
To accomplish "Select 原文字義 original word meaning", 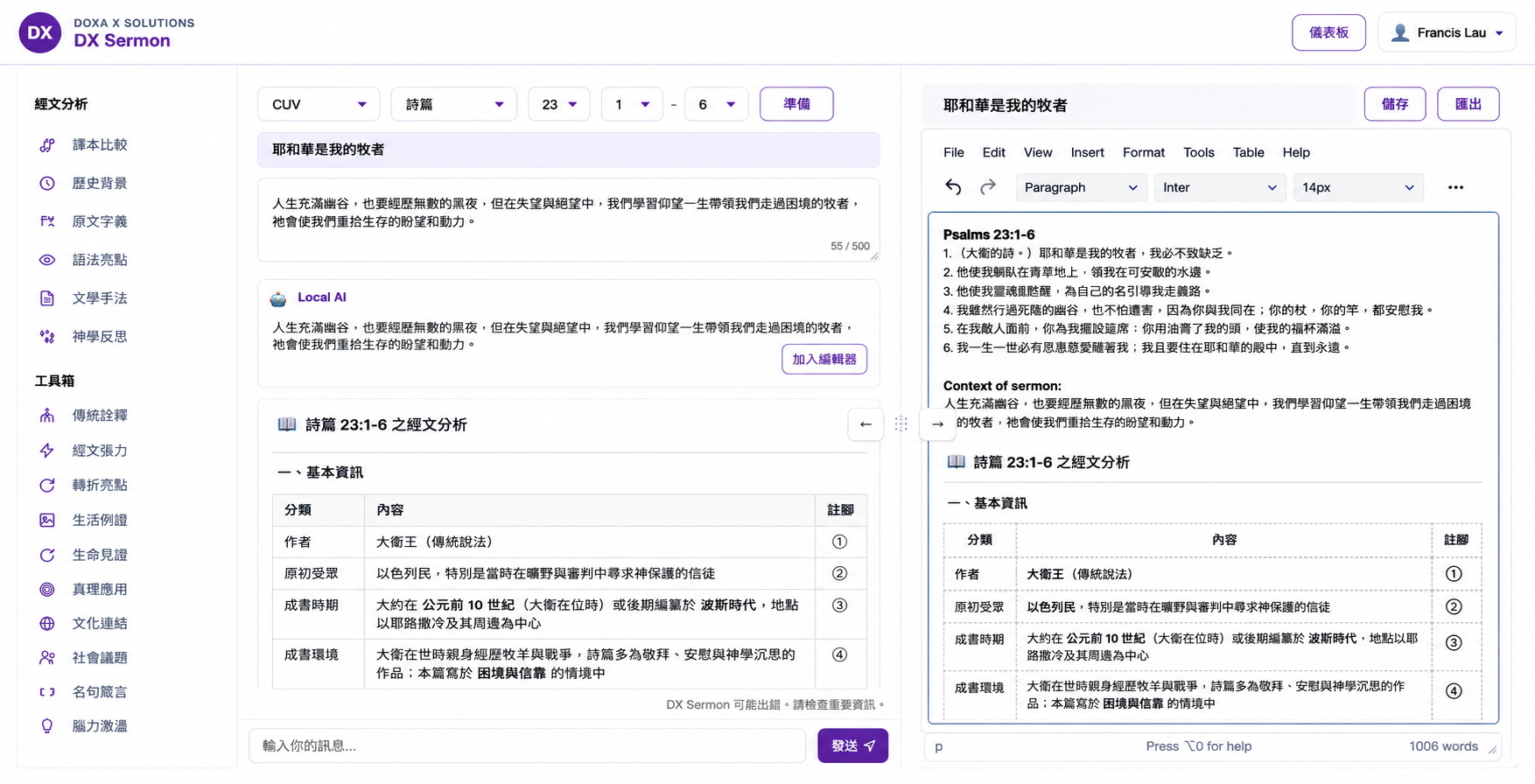I will click(x=83, y=222).
